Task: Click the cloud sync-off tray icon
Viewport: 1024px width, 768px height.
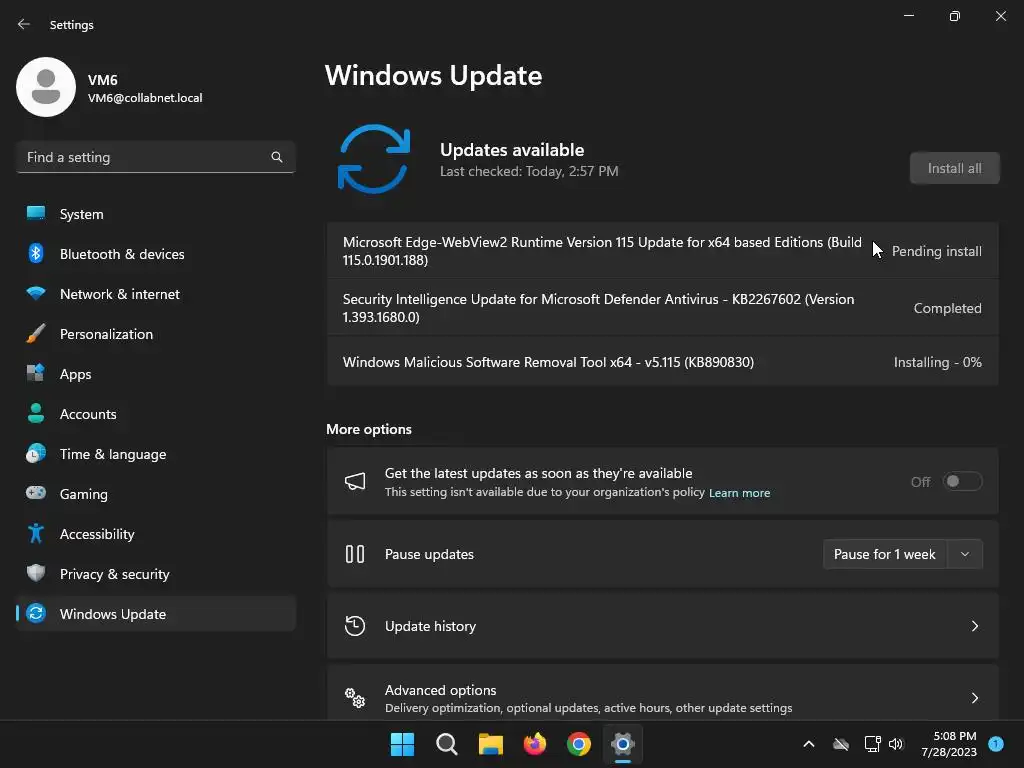Action: [840, 744]
